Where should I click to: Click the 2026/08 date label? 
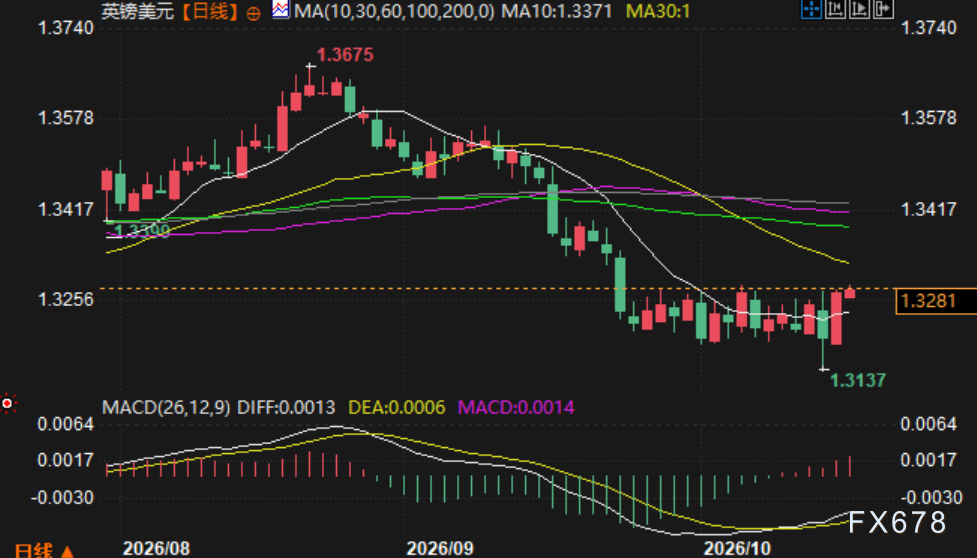[156, 549]
